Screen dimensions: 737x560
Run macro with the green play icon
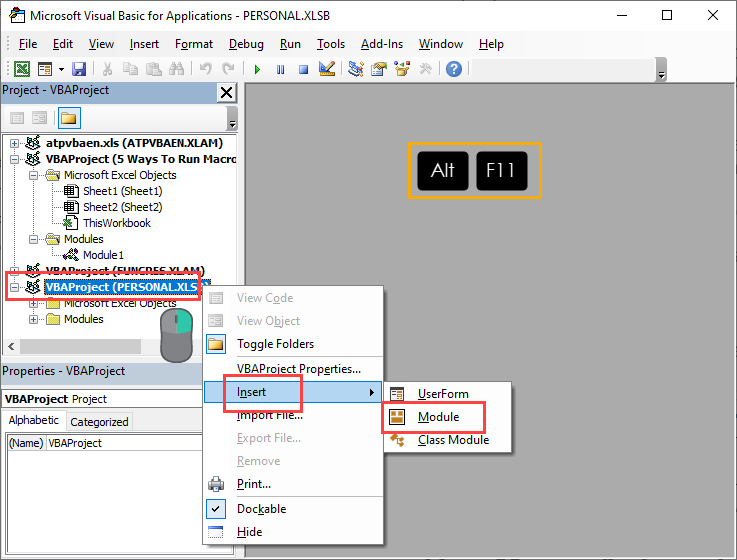[x=257, y=70]
